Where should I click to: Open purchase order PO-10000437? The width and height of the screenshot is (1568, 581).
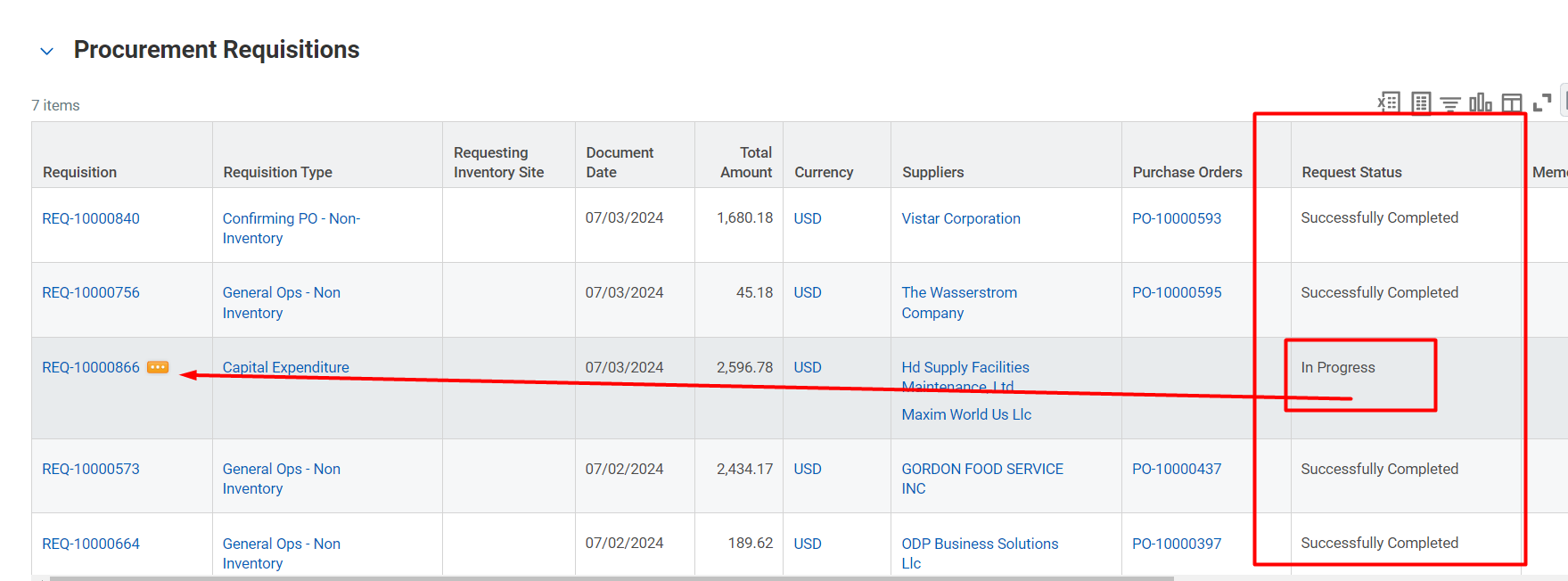[1177, 469]
